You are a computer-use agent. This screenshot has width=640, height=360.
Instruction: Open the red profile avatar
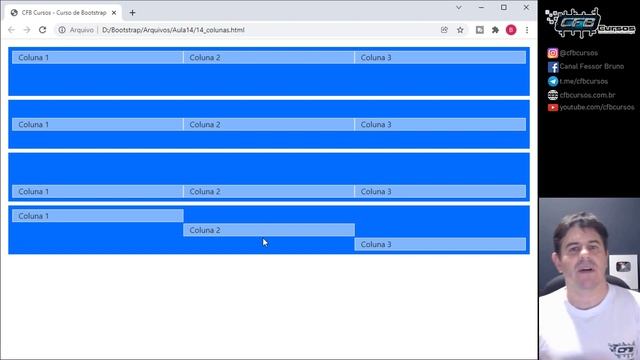[x=511, y=30]
